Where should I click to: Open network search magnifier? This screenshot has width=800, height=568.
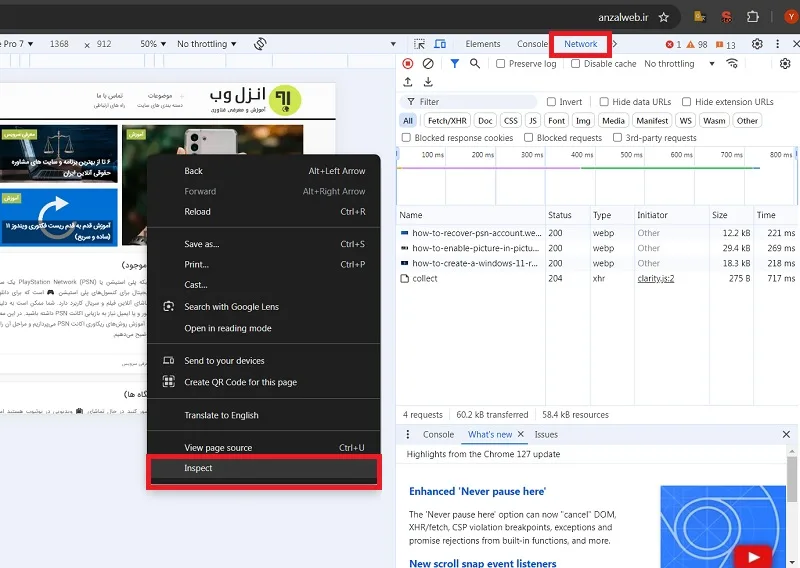(x=474, y=63)
